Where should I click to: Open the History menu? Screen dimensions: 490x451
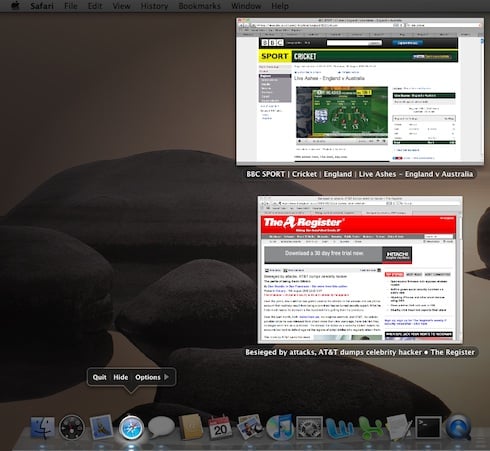point(154,6)
